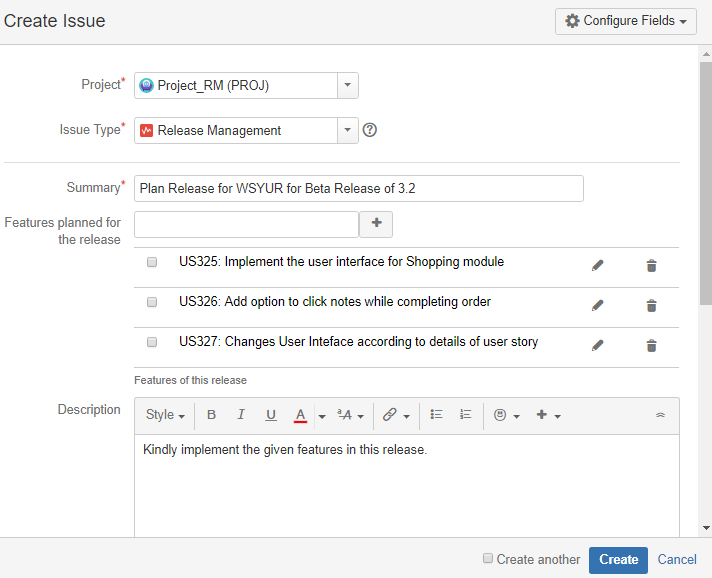Image resolution: width=712 pixels, height=578 pixels.
Task: Click the Bold formatting icon
Action: (211, 415)
